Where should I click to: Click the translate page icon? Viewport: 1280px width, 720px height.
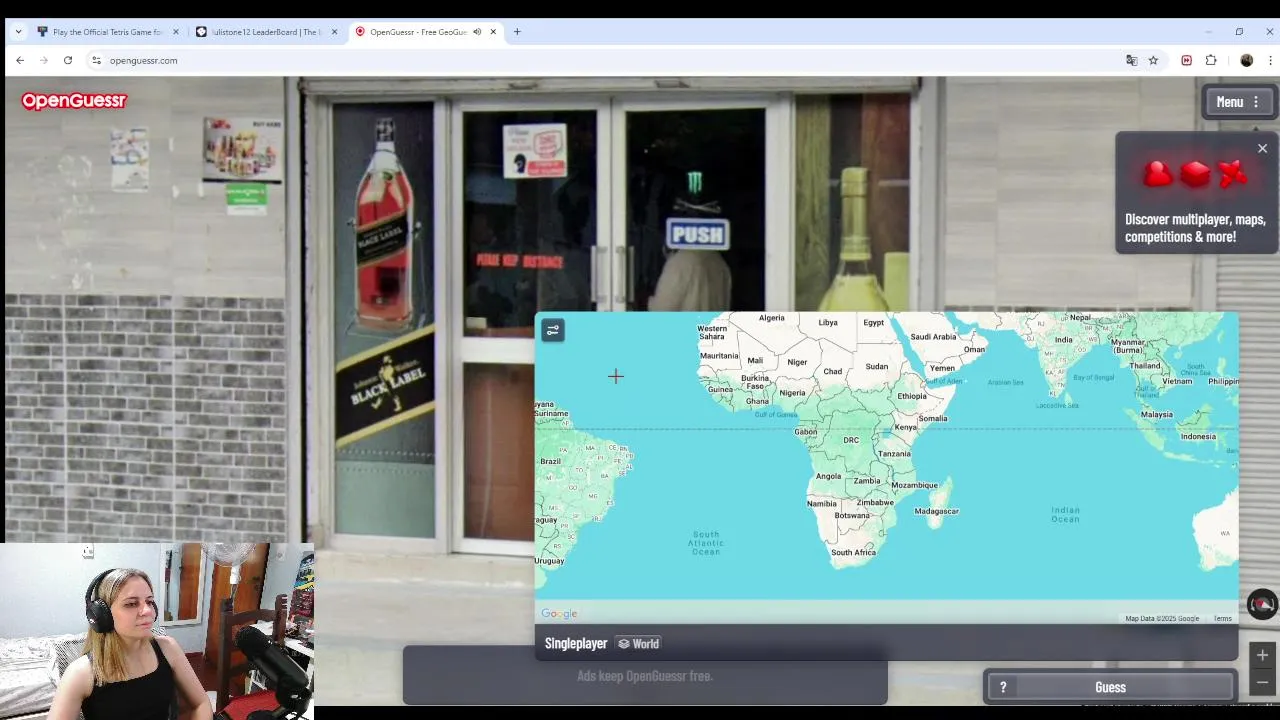click(1131, 60)
